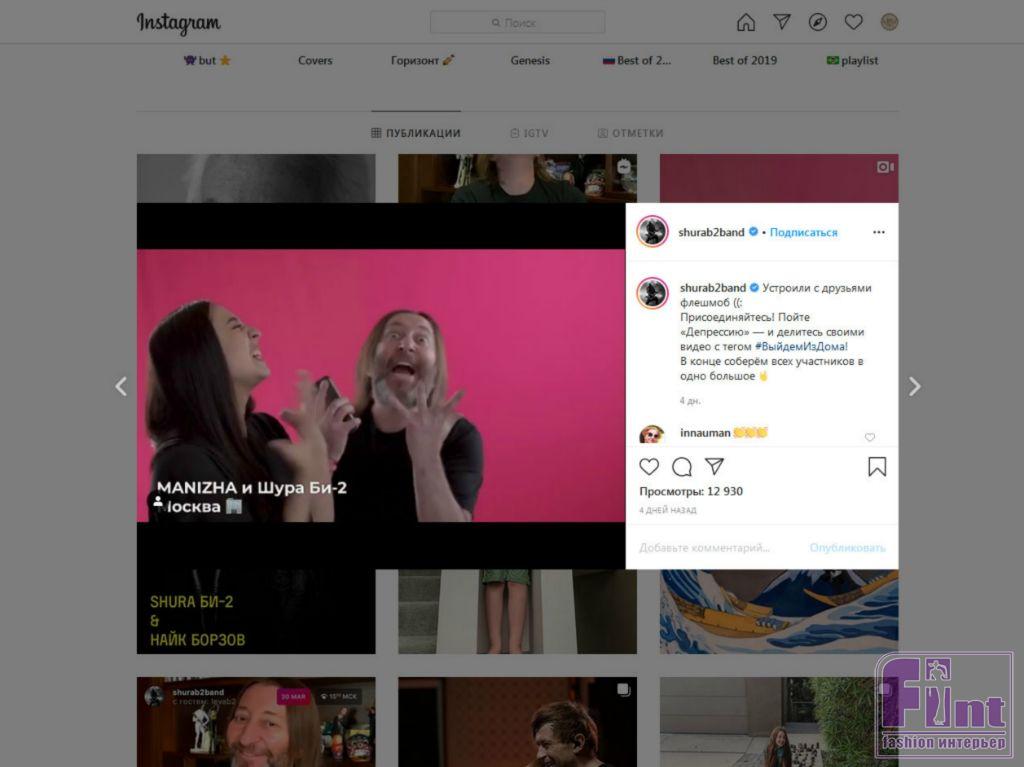Switch to the ОТМЕТКИ tab

pos(630,133)
